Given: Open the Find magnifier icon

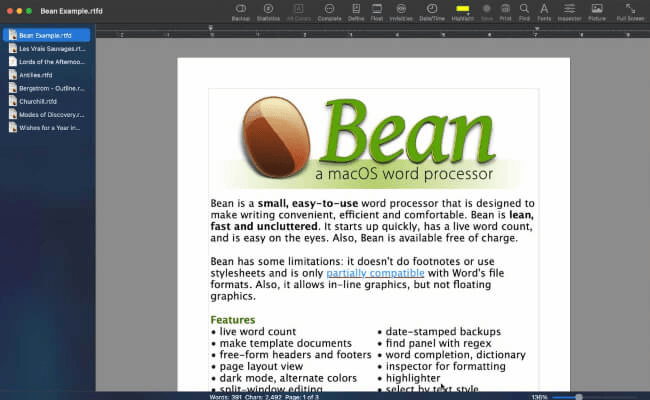Looking at the screenshot, I should click(x=524, y=9).
